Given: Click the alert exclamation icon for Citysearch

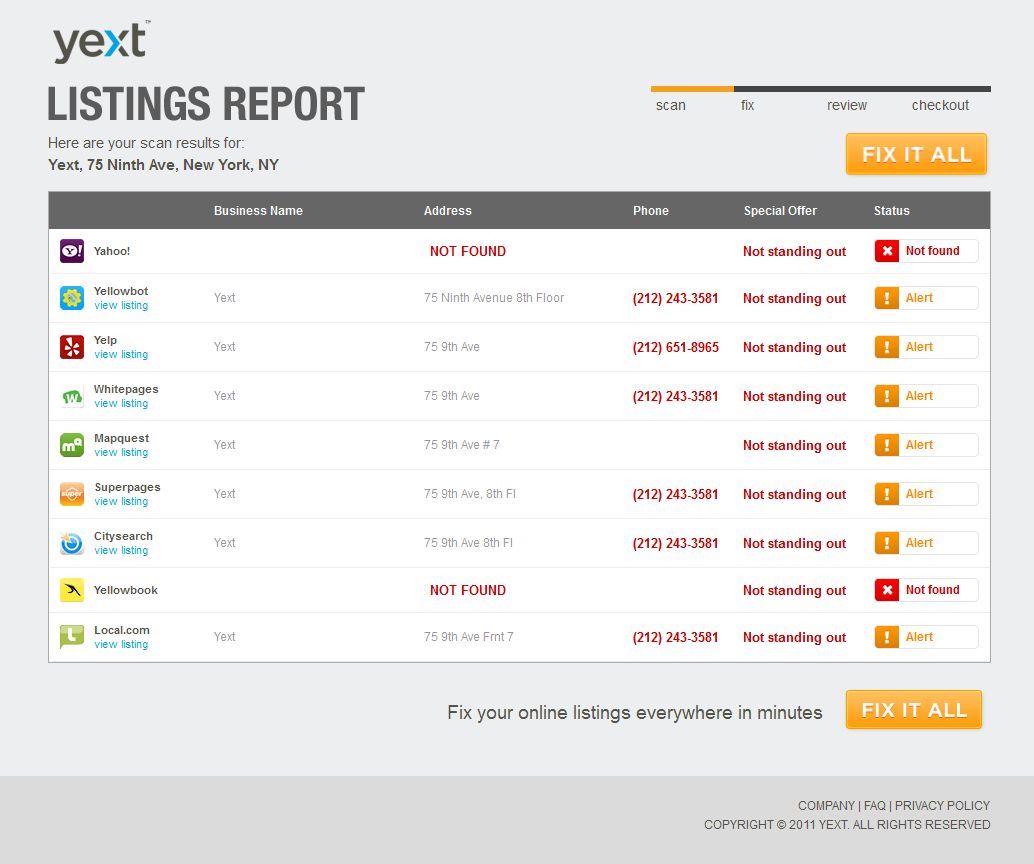Looking at the screenshot, I should pos(887,543).
